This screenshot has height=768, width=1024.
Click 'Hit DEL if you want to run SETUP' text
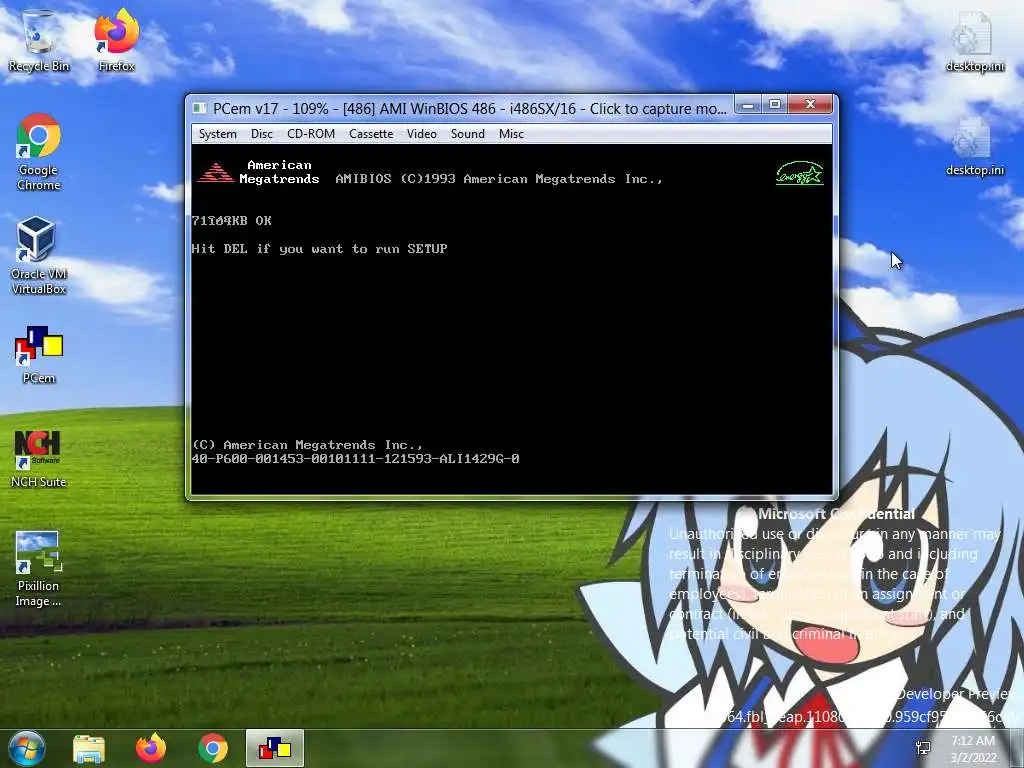coord(319,249)
